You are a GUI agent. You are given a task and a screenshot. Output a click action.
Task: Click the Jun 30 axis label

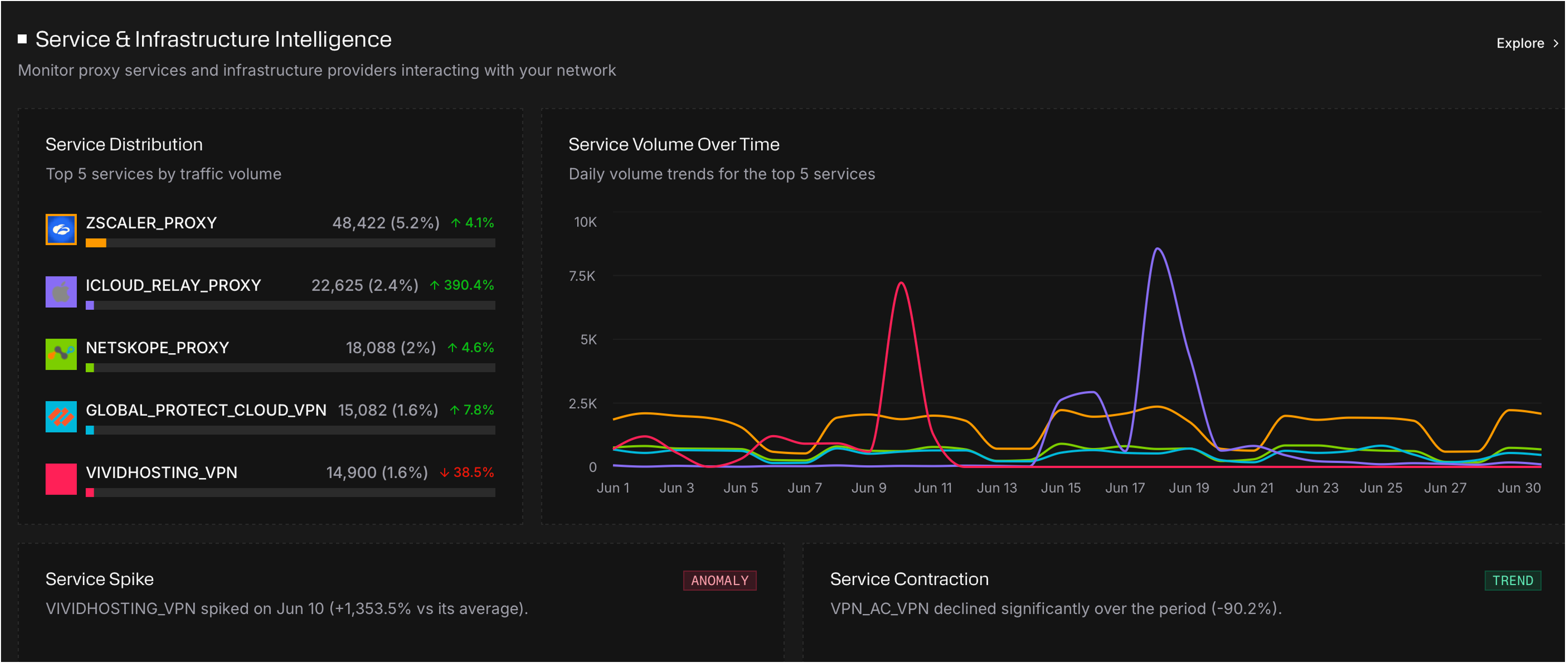click(x=1518, y=488)
